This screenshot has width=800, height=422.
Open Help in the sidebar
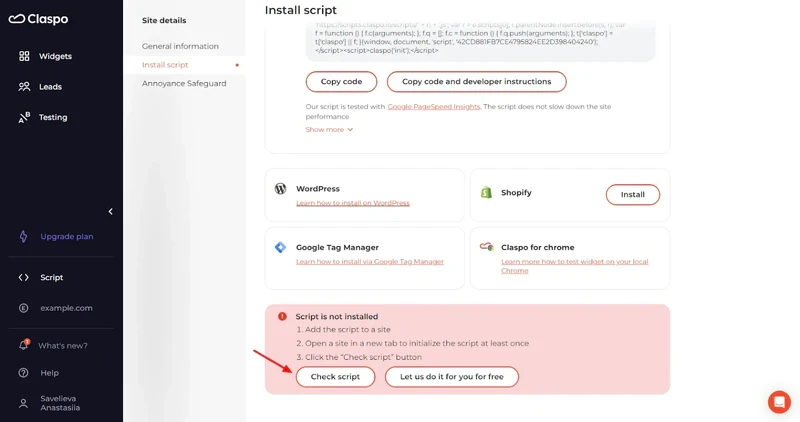tap(49, 373)
